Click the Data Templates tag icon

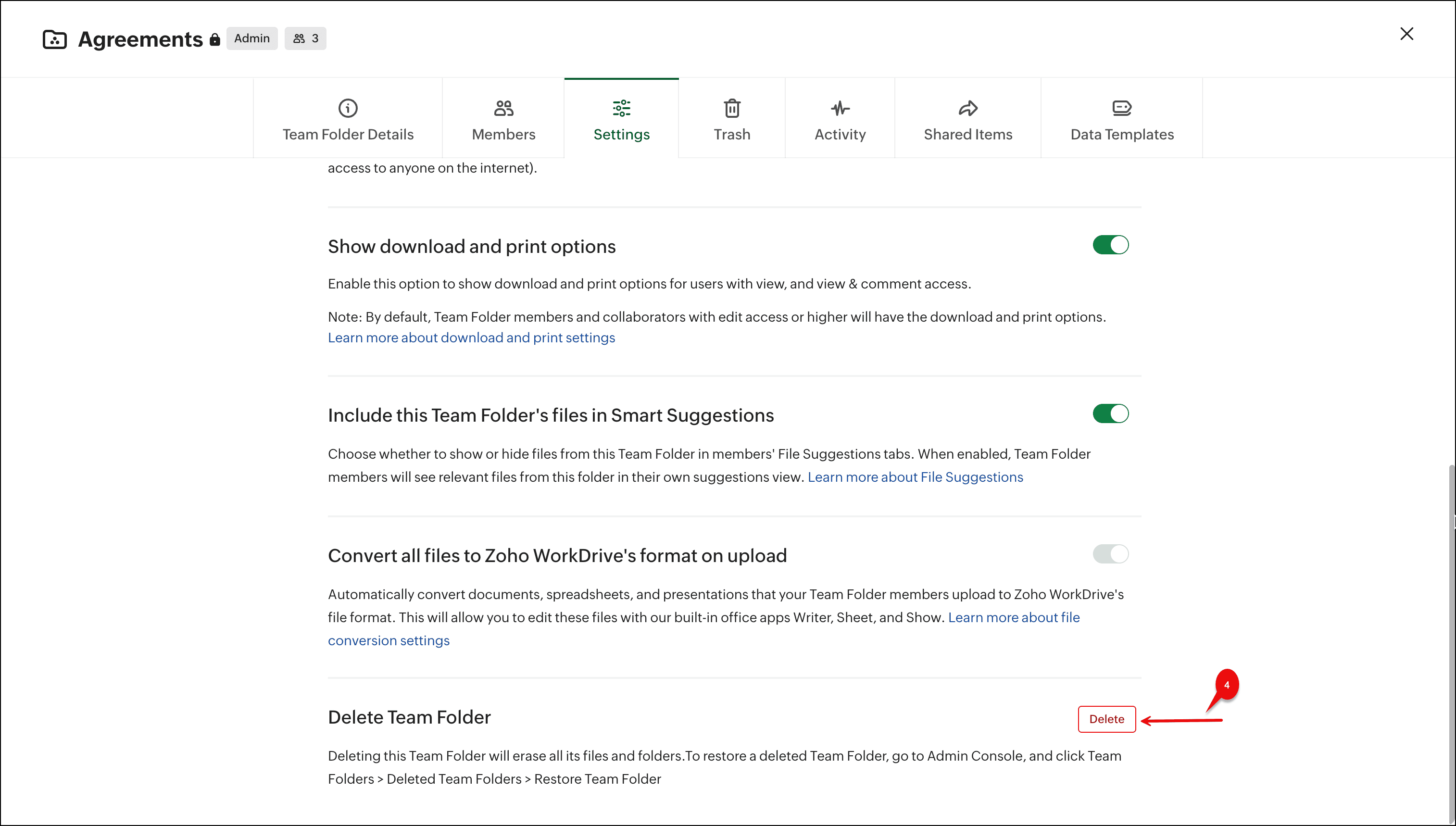(1121, 108)
